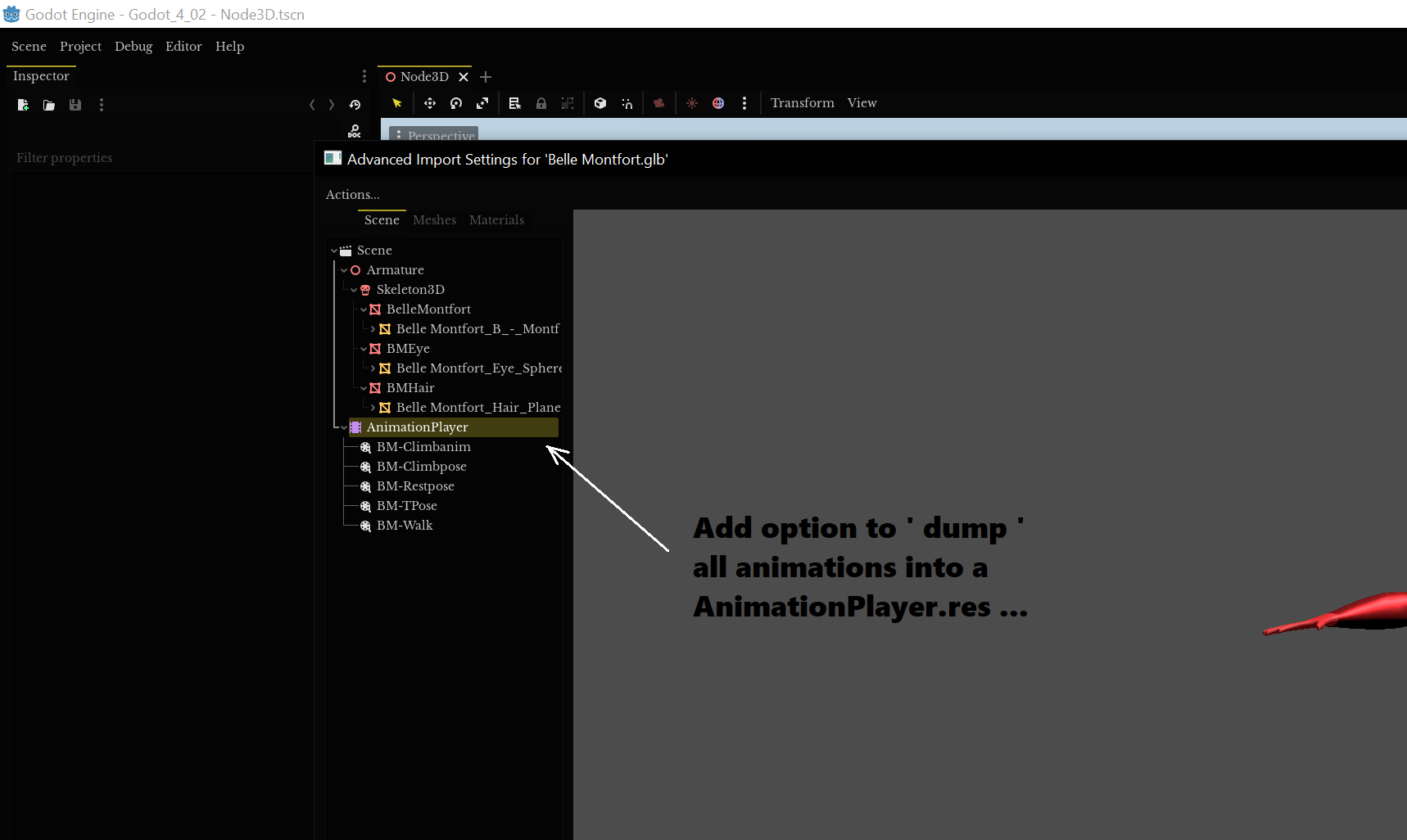Toggle the lock on selected nodes
The width and height of the screenshot is (1407, 840).
[541, 103]
